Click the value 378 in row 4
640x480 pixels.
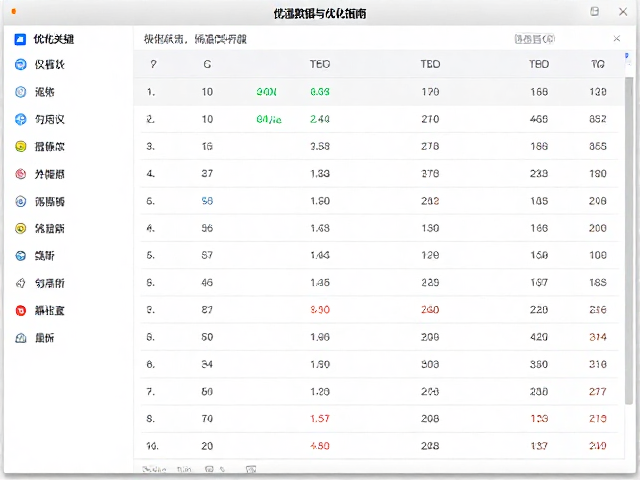point(430,173)
